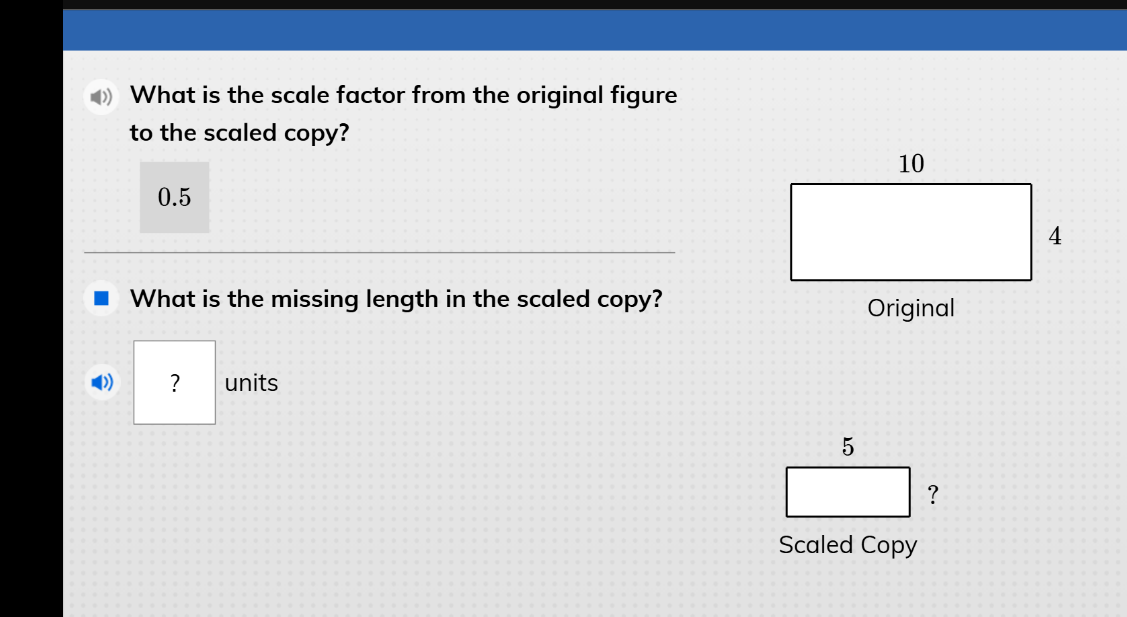The width and height of the screenshot is (1127, 617).
Task: Activate the audio narration icon near the input field
Action: (x=101, y=382)
